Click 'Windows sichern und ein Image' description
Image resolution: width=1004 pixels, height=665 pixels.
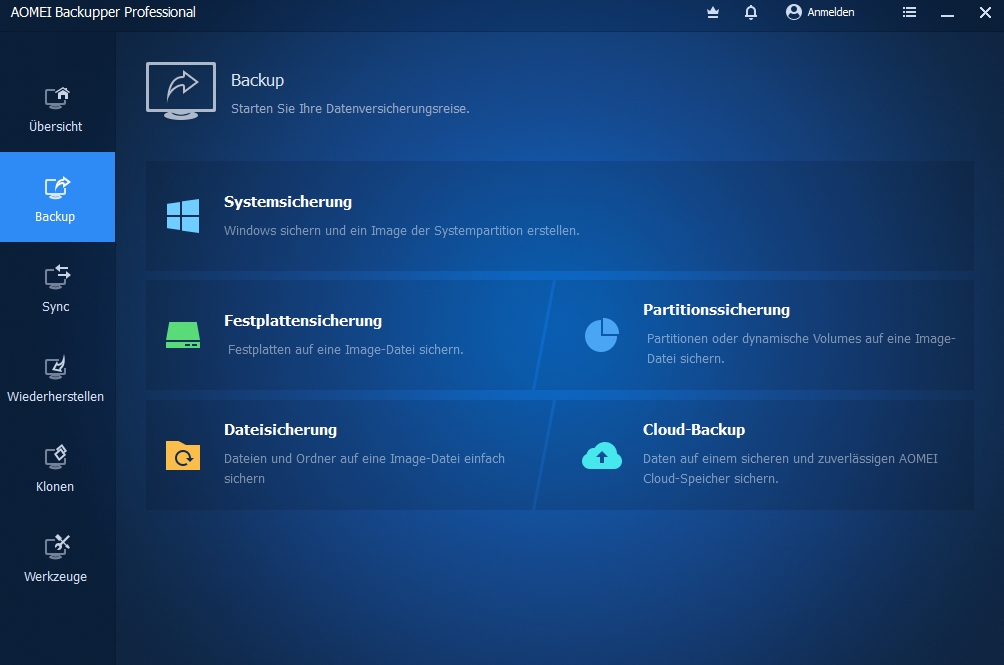401,230
